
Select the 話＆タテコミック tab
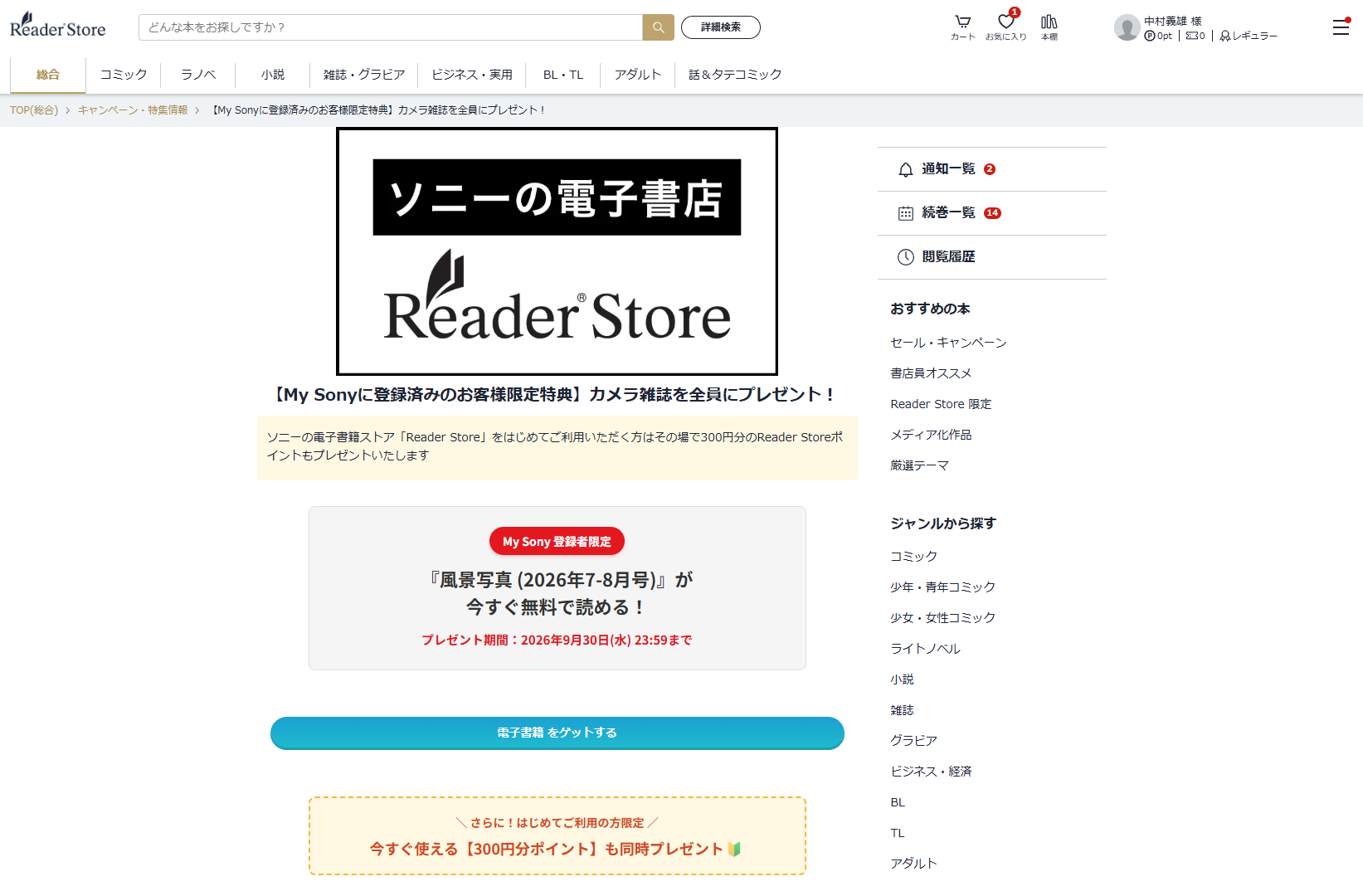(735, 75)
